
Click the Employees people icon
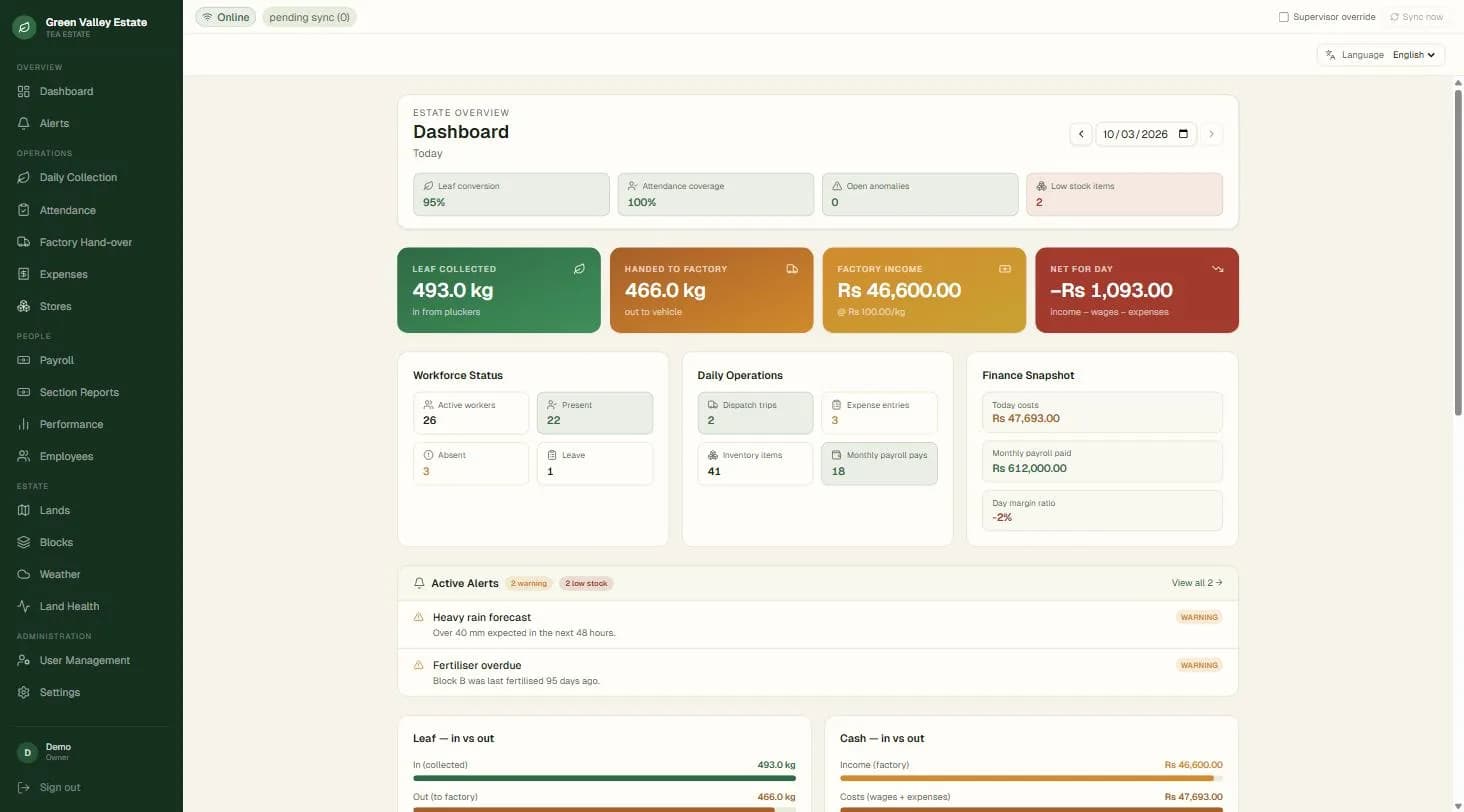pyautogui.click(x=24, y=456)
